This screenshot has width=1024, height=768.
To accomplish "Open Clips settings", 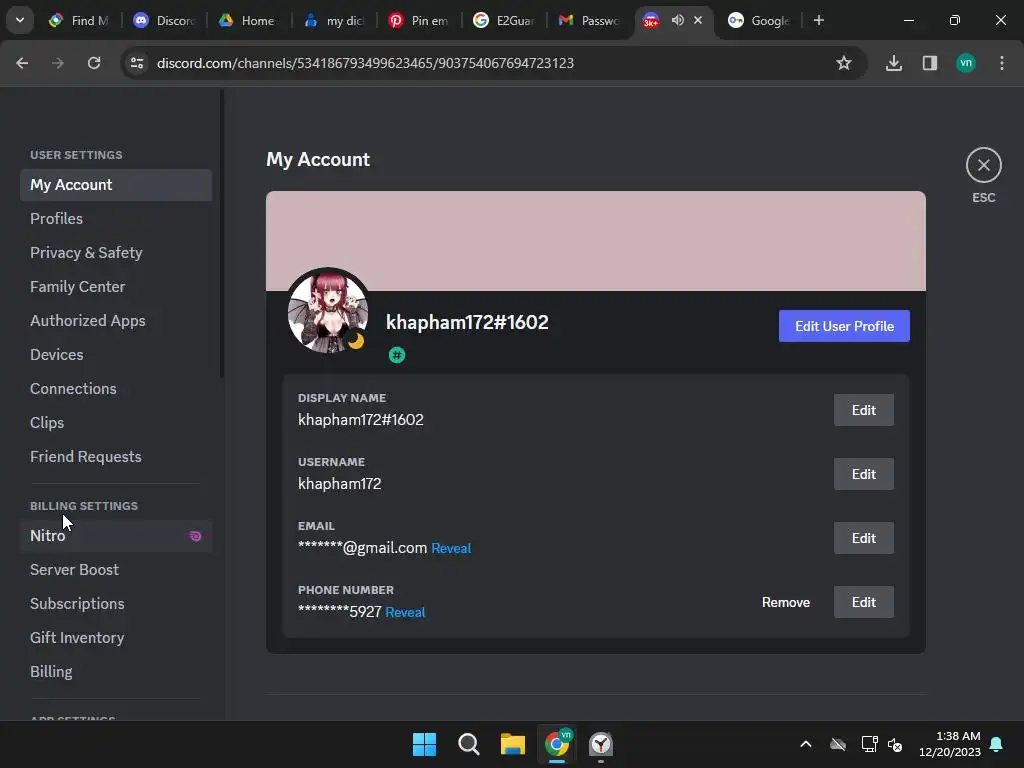I will click(x=116, y=423).
